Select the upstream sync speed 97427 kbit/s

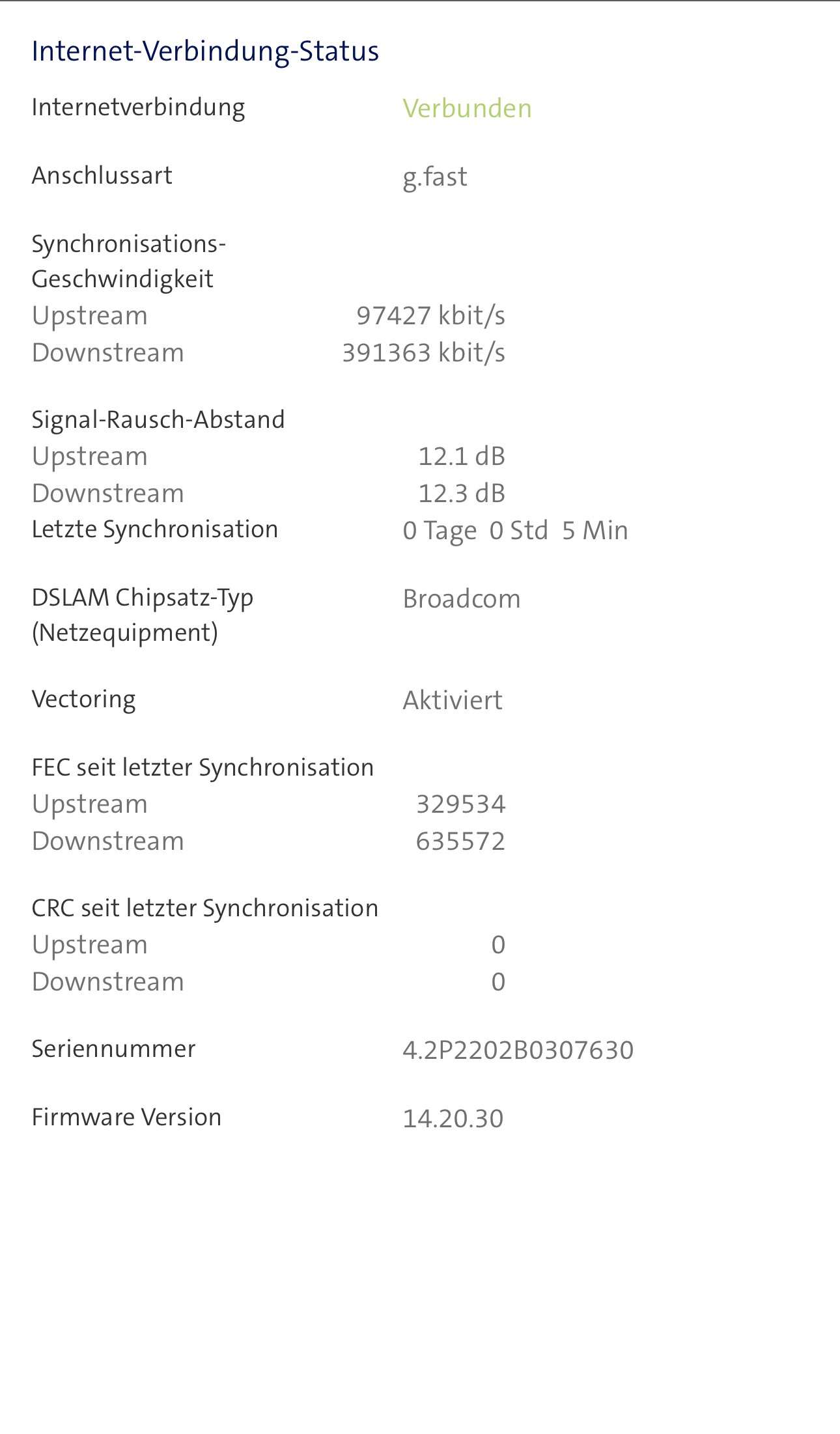(x=430, y=316)
